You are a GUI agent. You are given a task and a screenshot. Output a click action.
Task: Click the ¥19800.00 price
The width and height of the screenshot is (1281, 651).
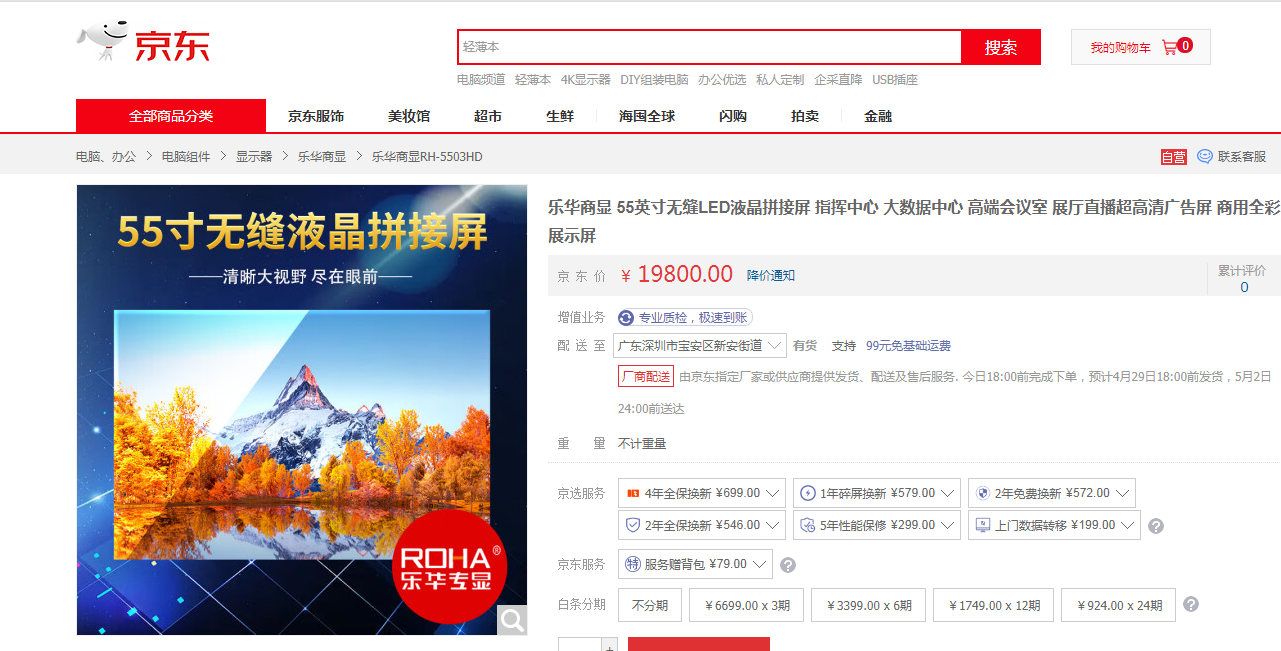[677, 275]
